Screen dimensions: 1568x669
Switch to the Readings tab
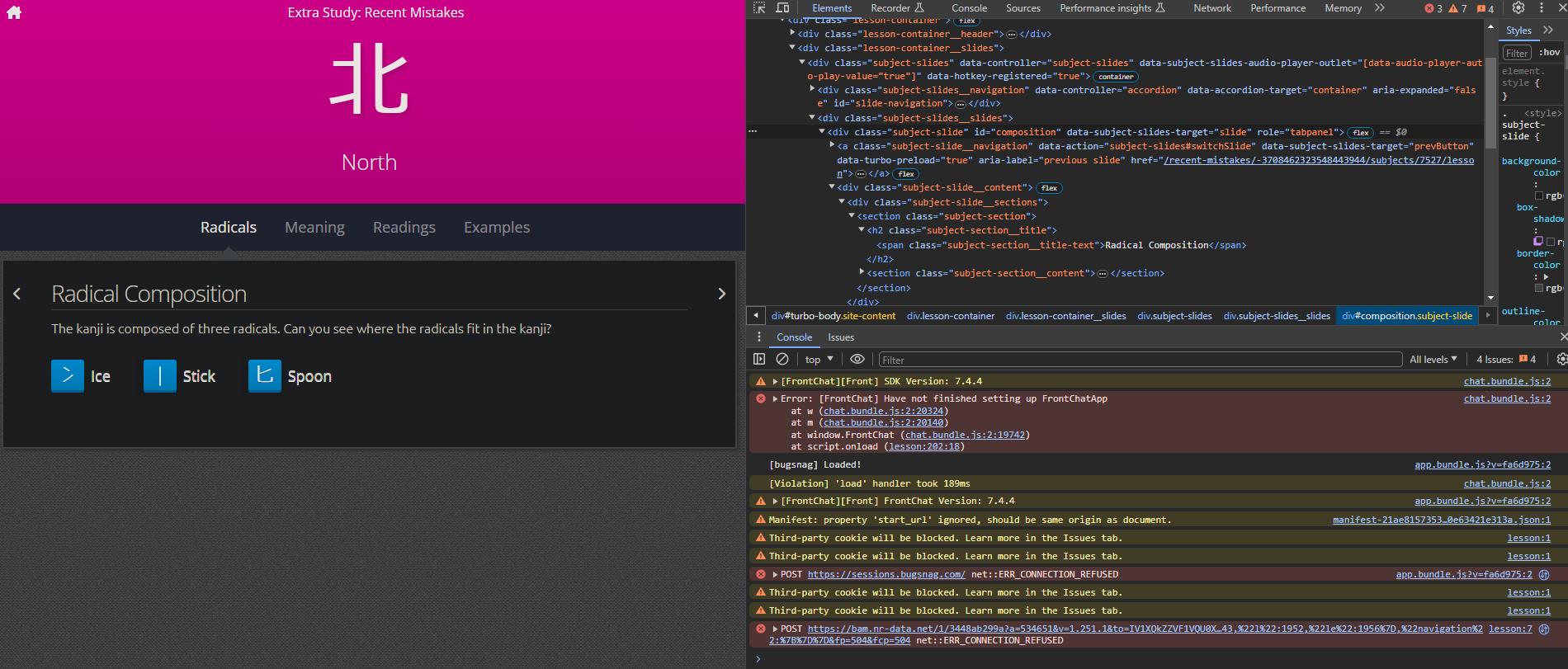(x=404, y=228)
